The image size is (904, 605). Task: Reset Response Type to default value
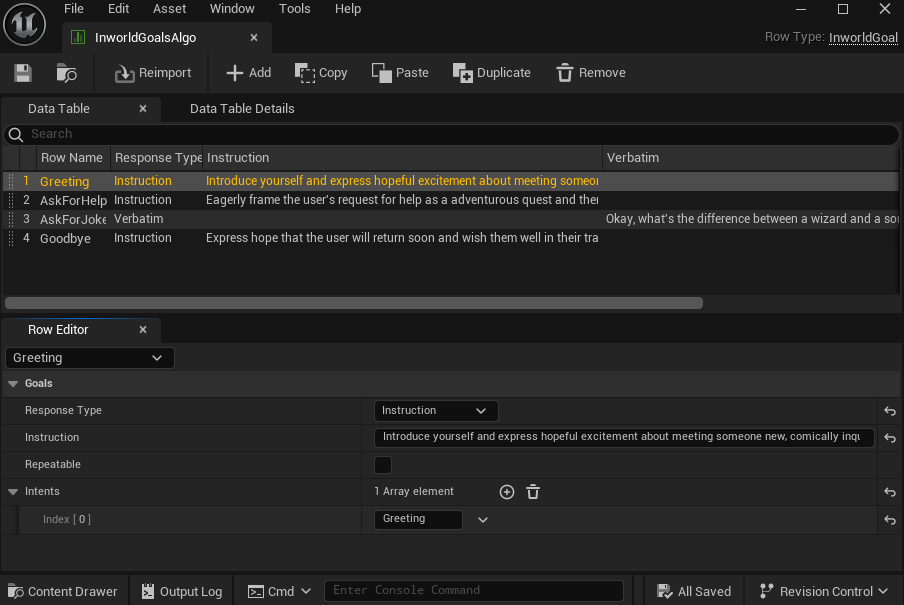889,411
